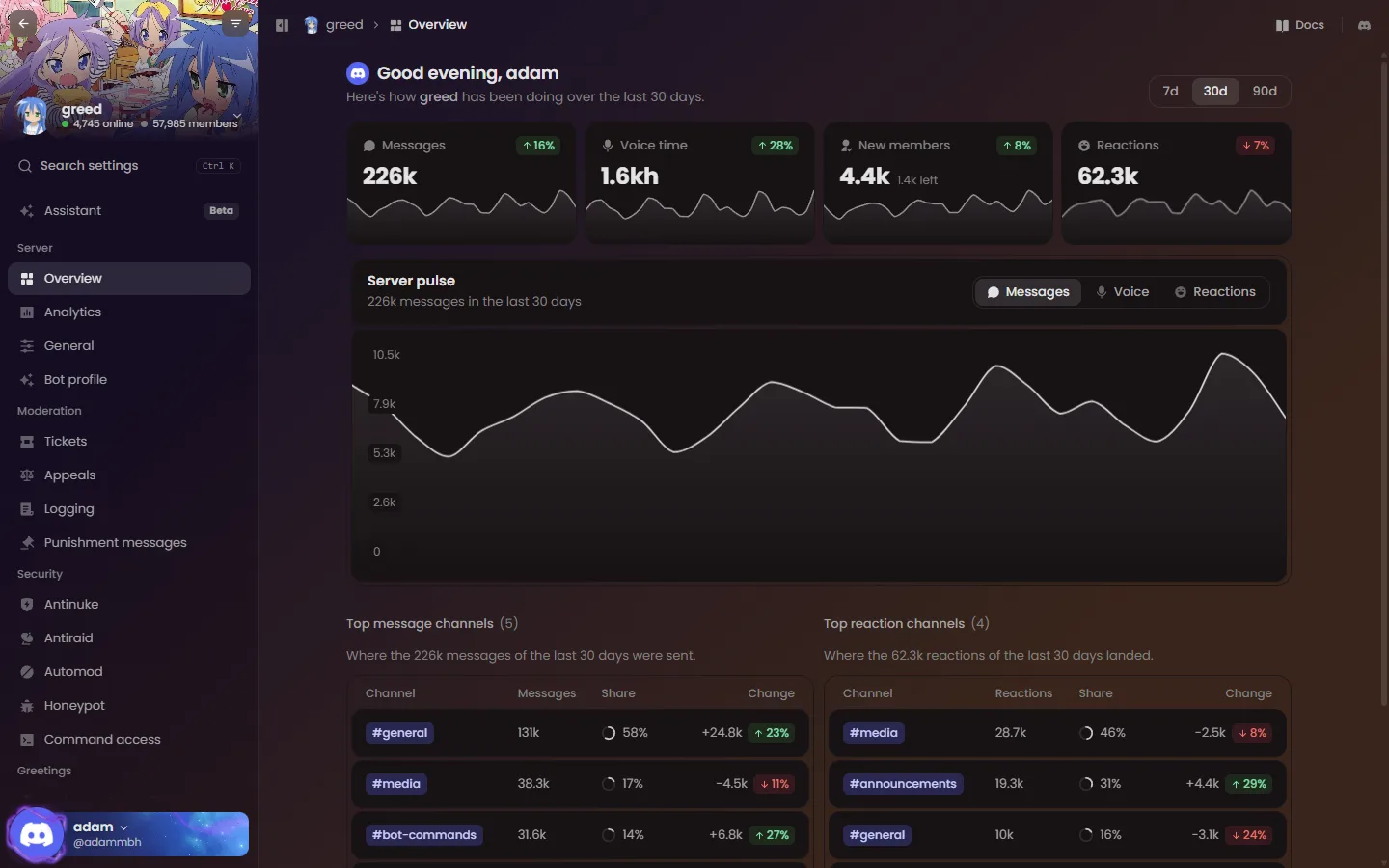The width and height of the screenshot is (1389, 868).
Task: Click the Tickets icon in the sidebar
Action: coord(27,442)
